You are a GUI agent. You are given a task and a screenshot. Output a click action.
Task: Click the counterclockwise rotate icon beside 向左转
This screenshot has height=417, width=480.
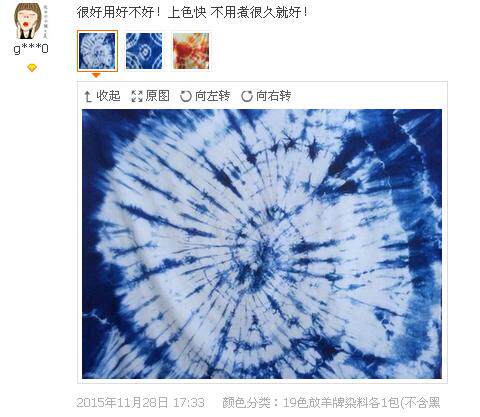(x=186, y=96)
